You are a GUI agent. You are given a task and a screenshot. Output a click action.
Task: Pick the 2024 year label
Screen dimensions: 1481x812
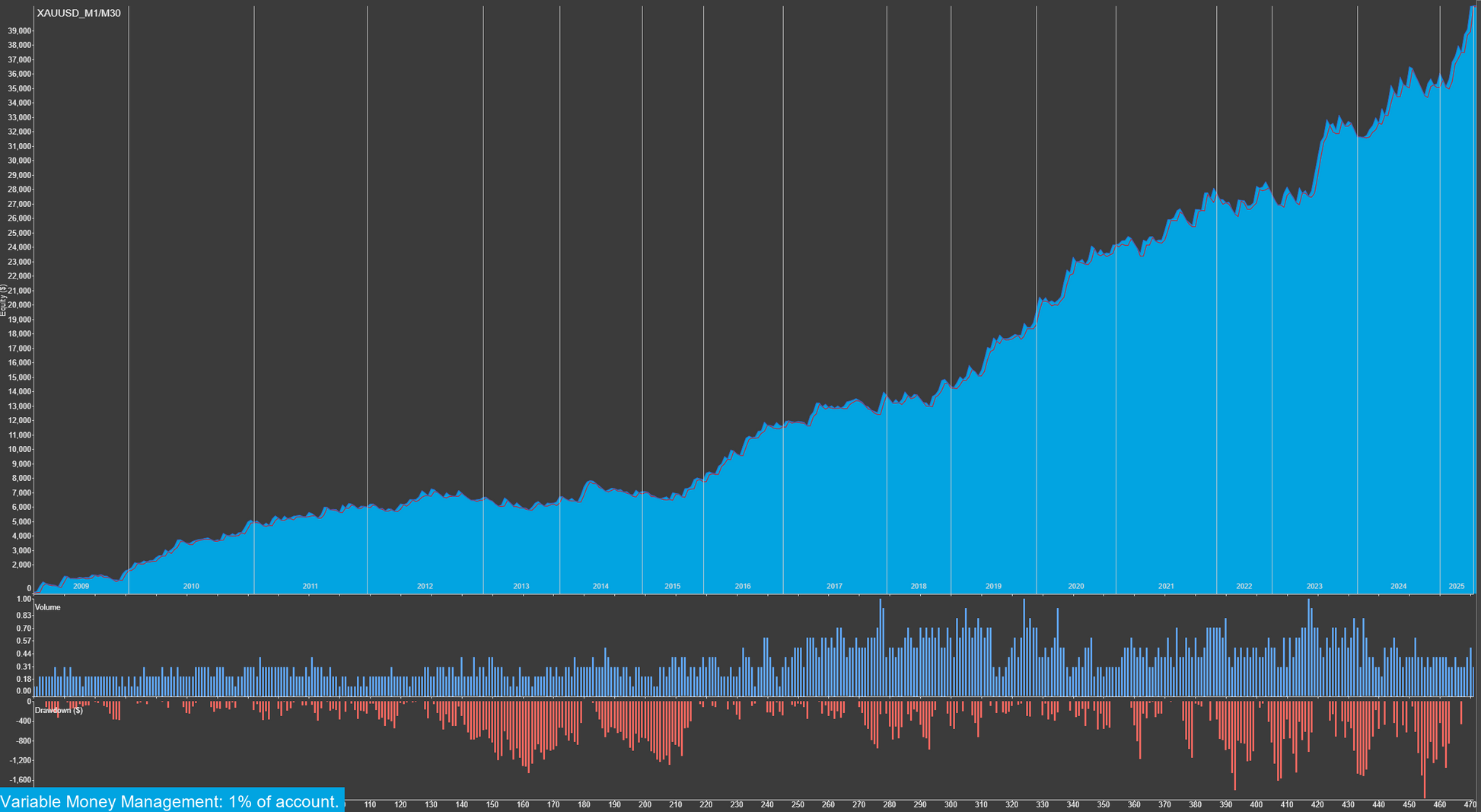tap(1399, 586)
